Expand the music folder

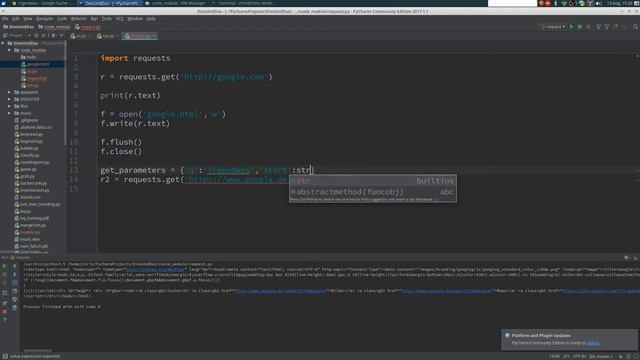[x=9, y=113]
